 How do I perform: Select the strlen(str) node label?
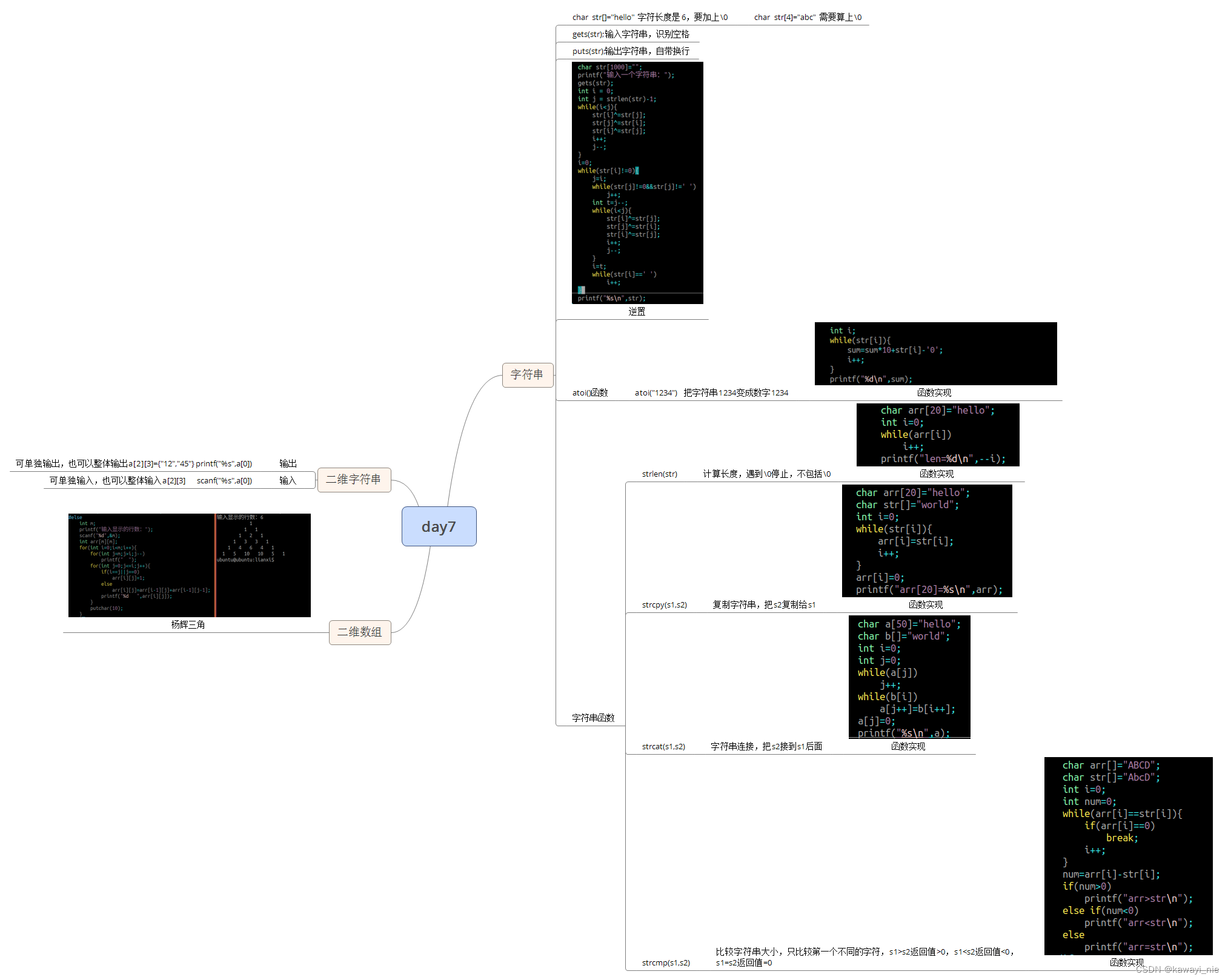click(660, 474)
